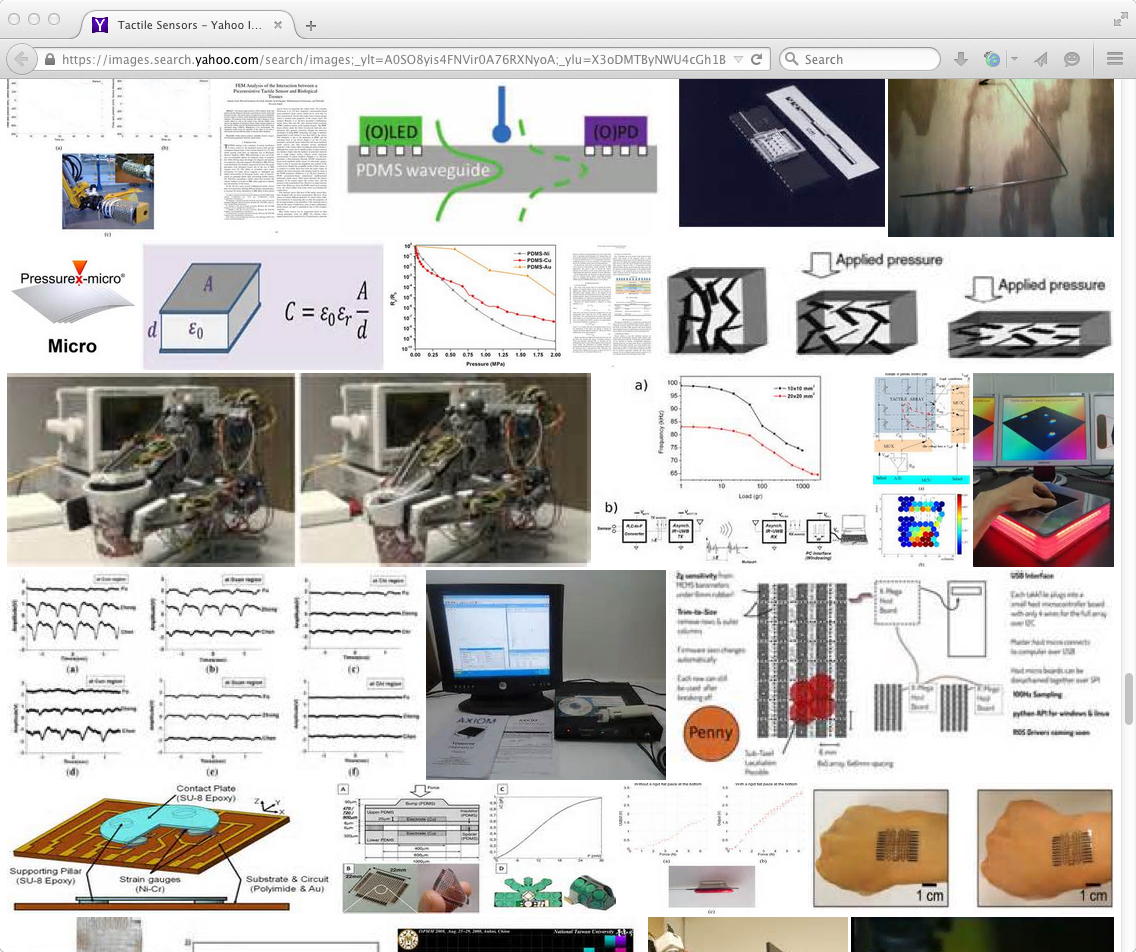The height and width of the screenshot is (952, 1136).
Task: Click the URL address field
Action: (x=393, y=59)
